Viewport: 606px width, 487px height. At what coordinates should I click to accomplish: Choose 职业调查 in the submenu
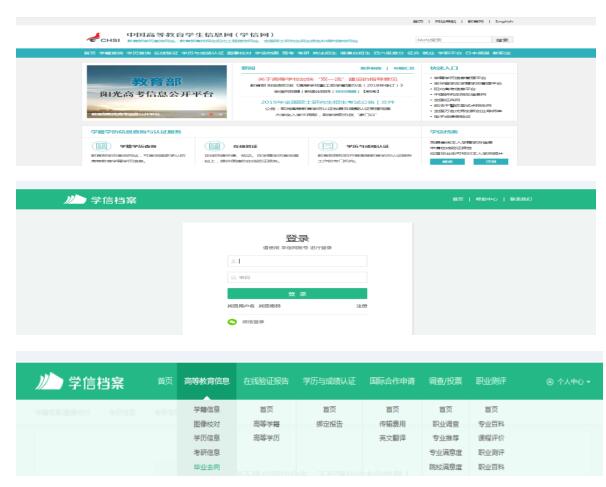pyautogui.click(x=446, y=424)
